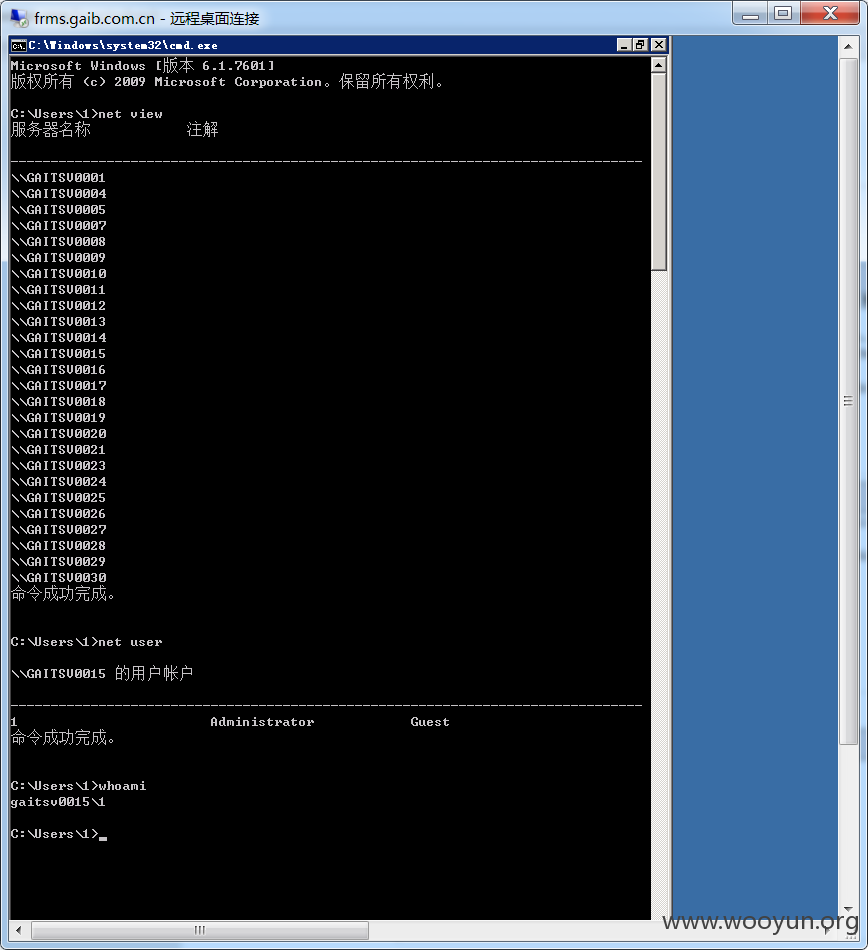Screen dimensions: 868x950
Task: Click the \\GAITSV0026 server entry
Action: point(58,514)
